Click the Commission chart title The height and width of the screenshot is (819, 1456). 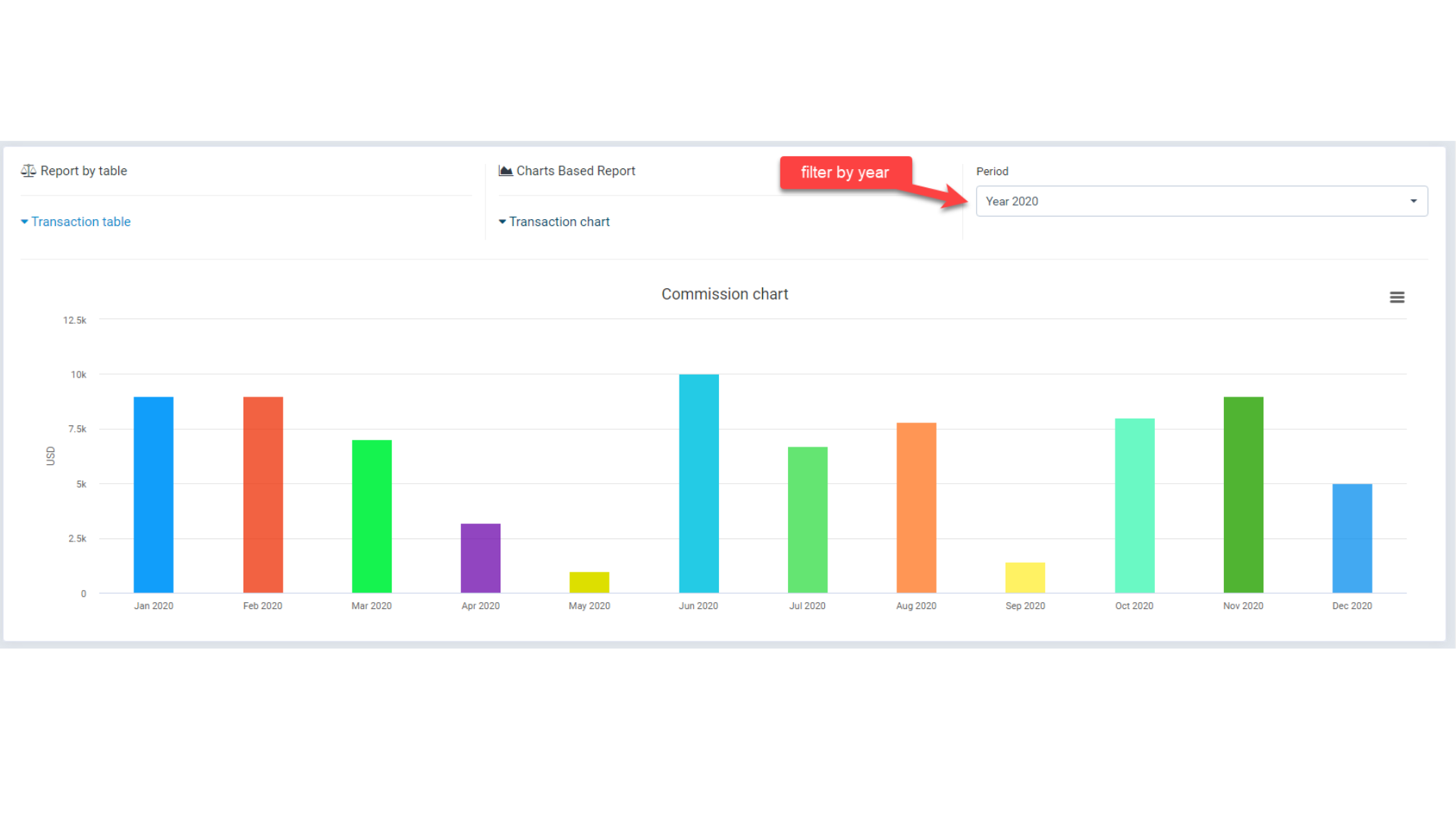click(x=724, y=294)
